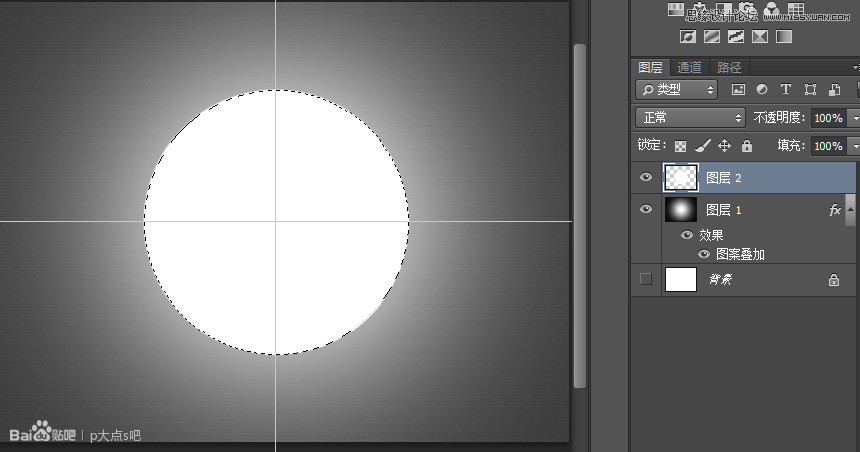Click the pixel layer filter icon
Screen dimensions: 860x452
[x=738, y=90]
